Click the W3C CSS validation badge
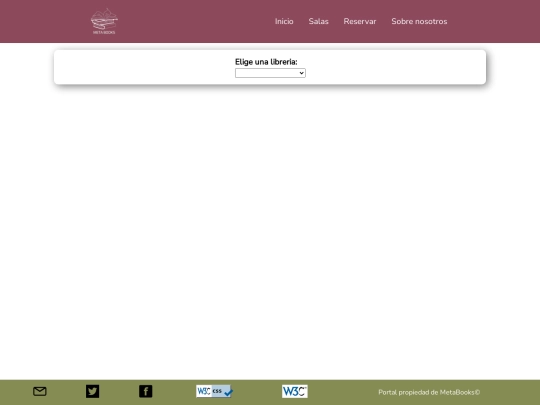540x405 pixels. tap(215, 391)
